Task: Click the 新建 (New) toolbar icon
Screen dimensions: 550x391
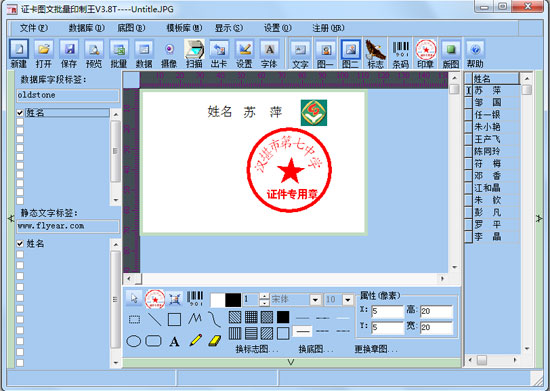Action: click(19, 54)
